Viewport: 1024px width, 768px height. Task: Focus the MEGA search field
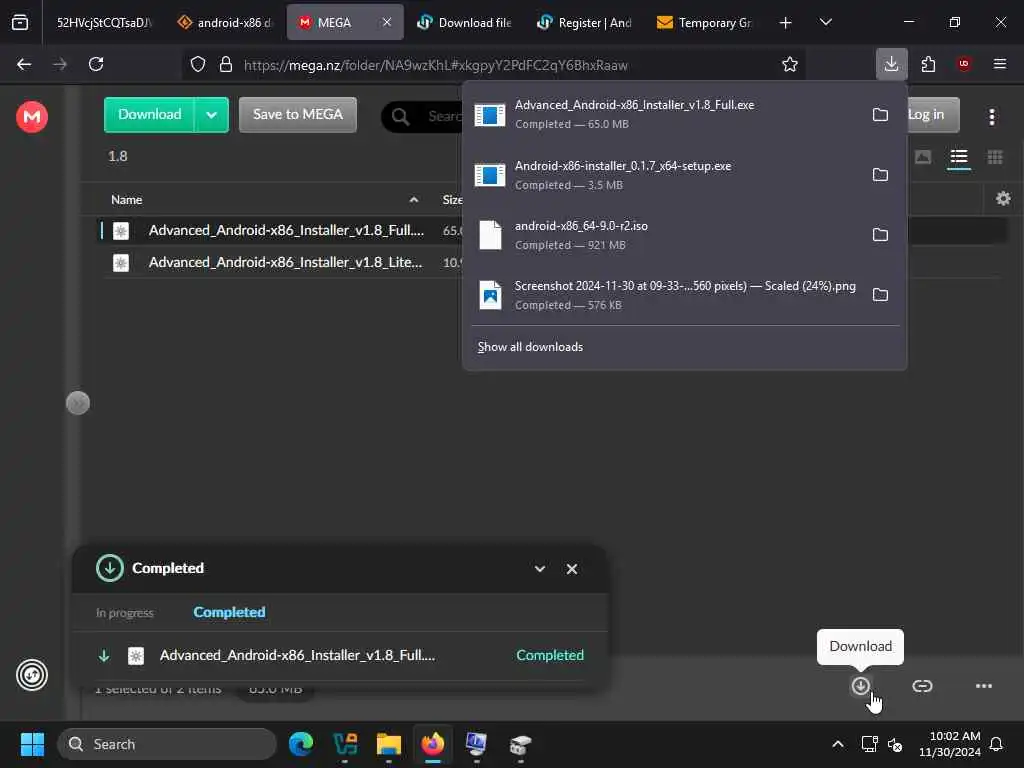click(423, 116)
